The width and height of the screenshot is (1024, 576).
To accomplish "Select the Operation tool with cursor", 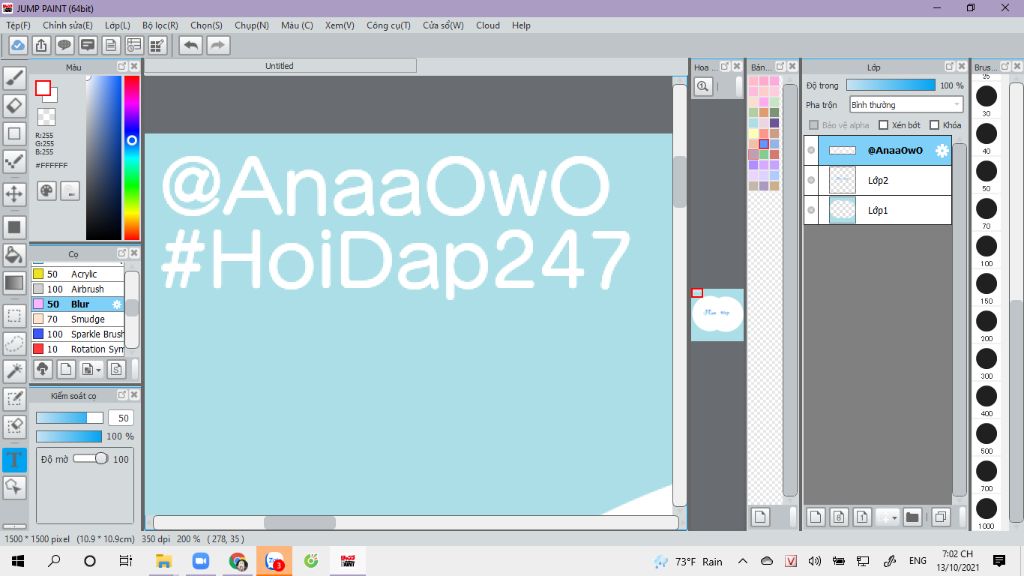I will click(x=14, y=487).
